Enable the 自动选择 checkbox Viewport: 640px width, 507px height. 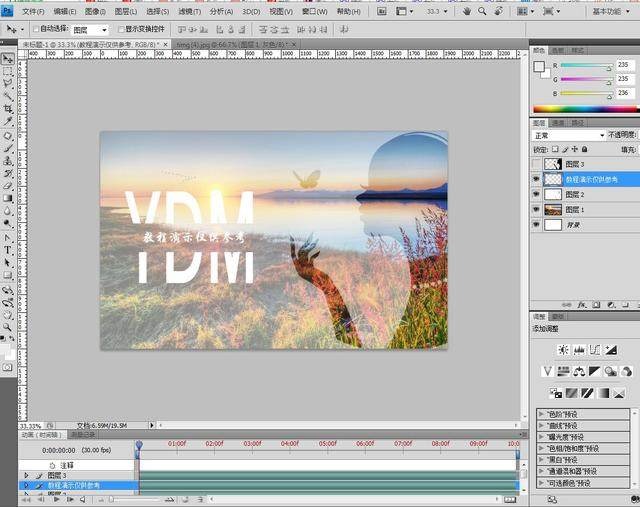tap(37, 30)
